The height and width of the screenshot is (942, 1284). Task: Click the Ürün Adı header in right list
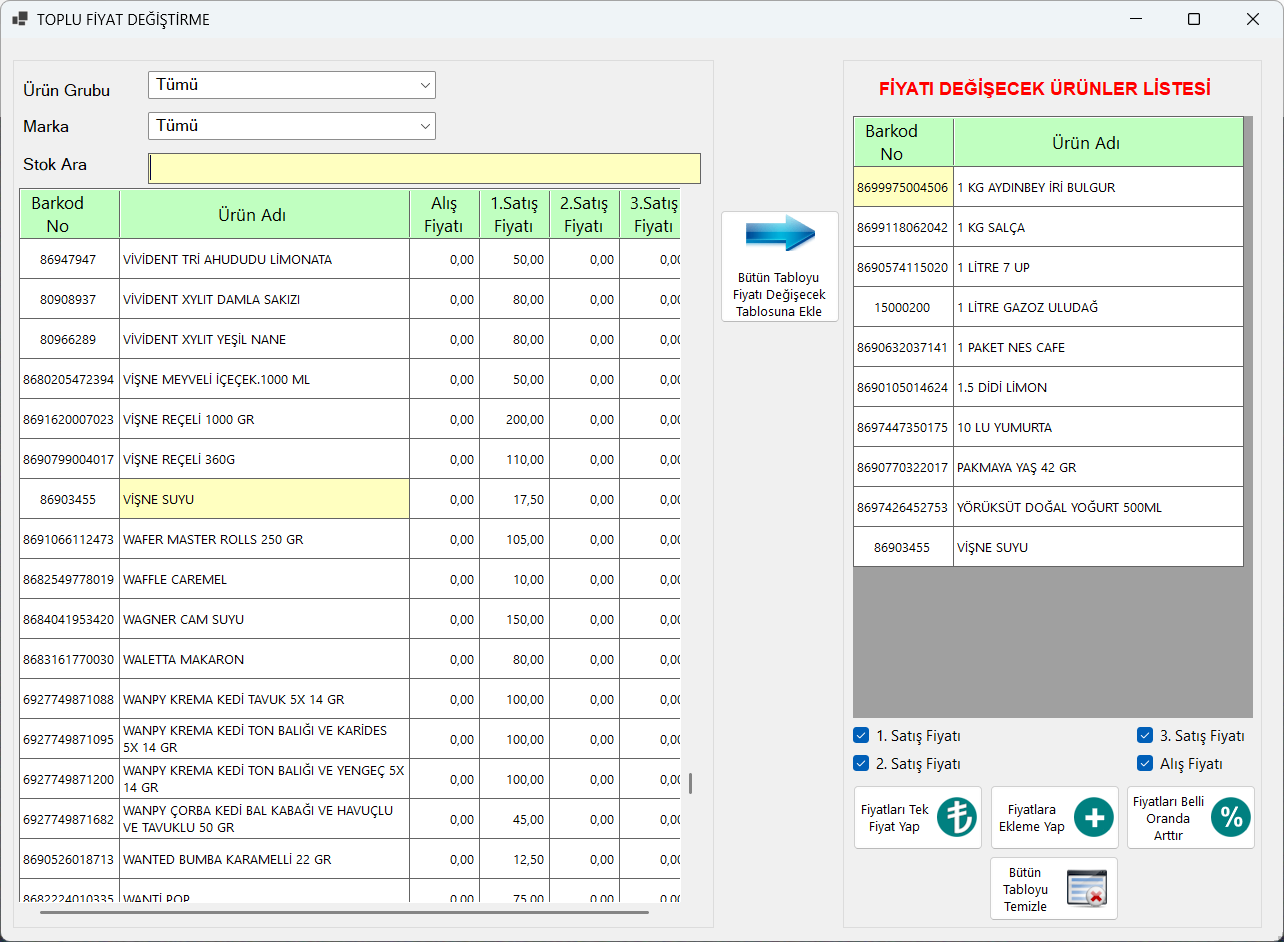click(1098, 142)
